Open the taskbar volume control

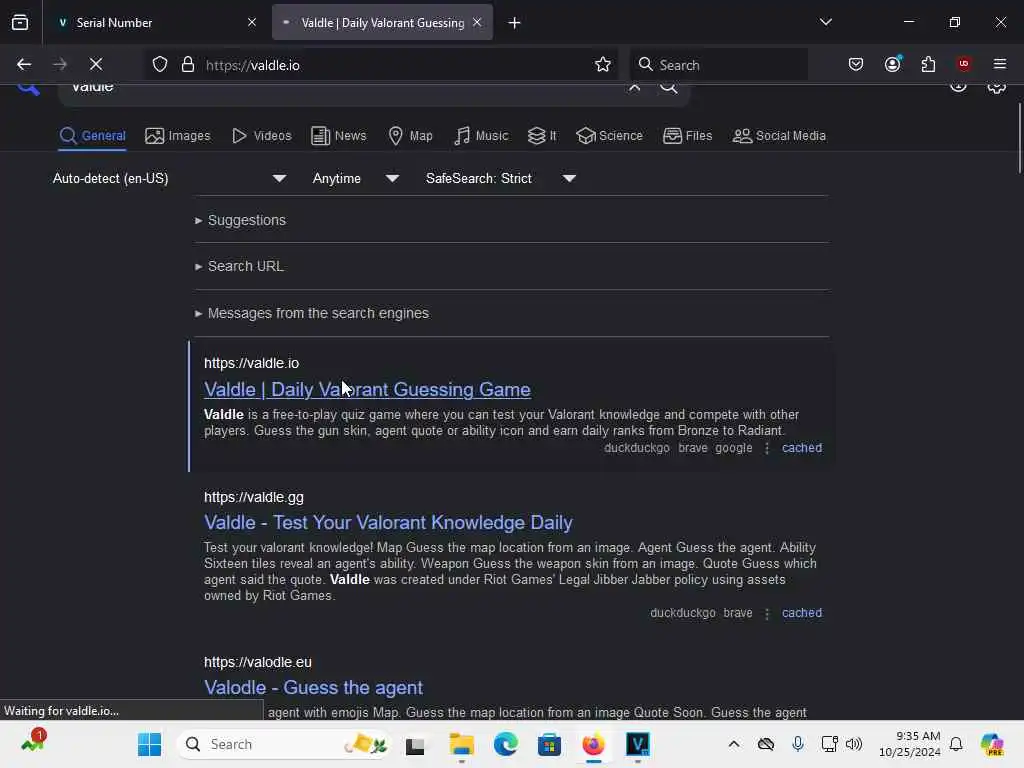point(854,744)
